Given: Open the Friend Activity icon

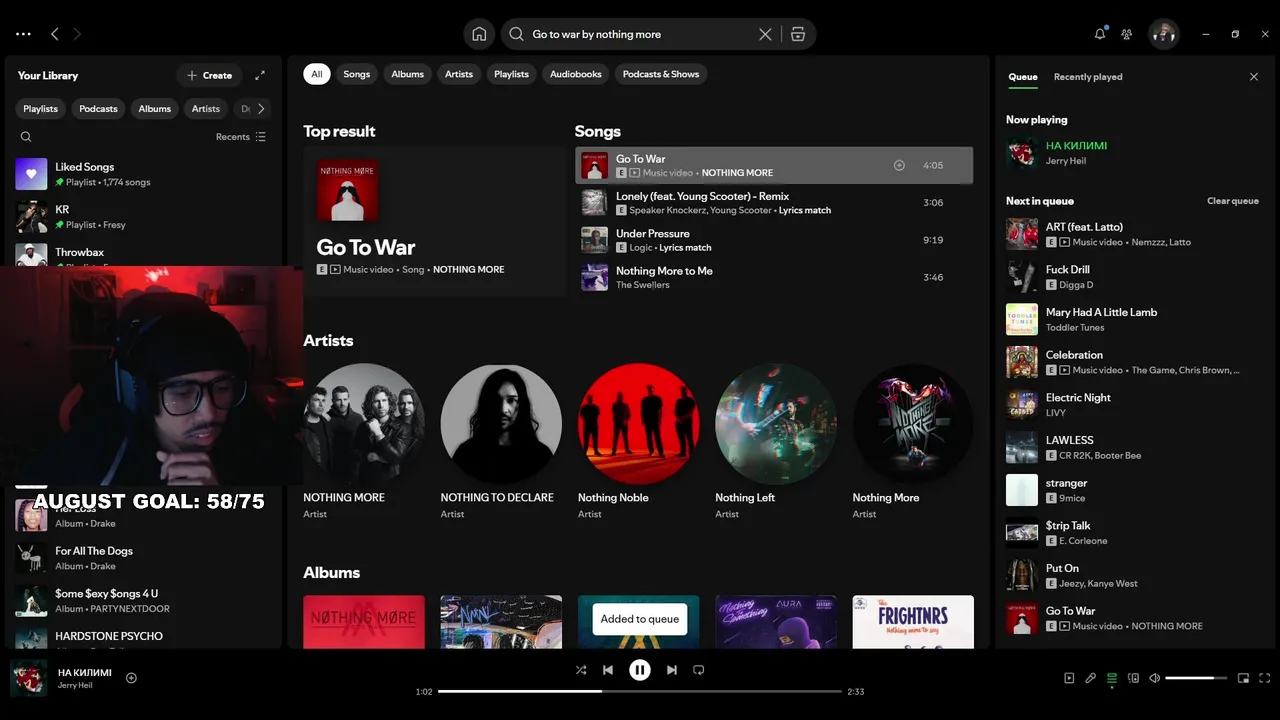Looking at the screenshot, I should click(x=1127, y=34).
